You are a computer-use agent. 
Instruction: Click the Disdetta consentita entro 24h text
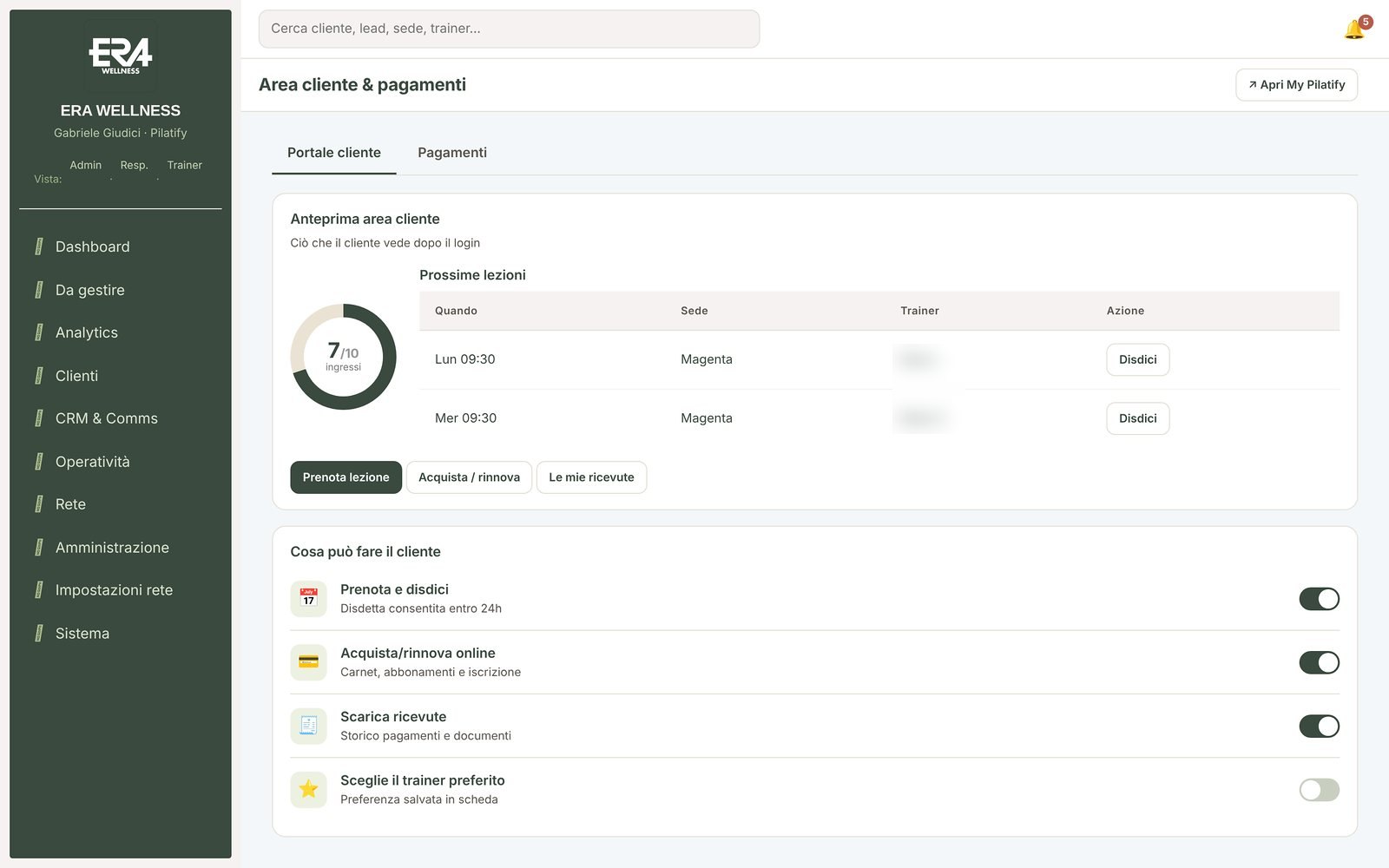421,608
